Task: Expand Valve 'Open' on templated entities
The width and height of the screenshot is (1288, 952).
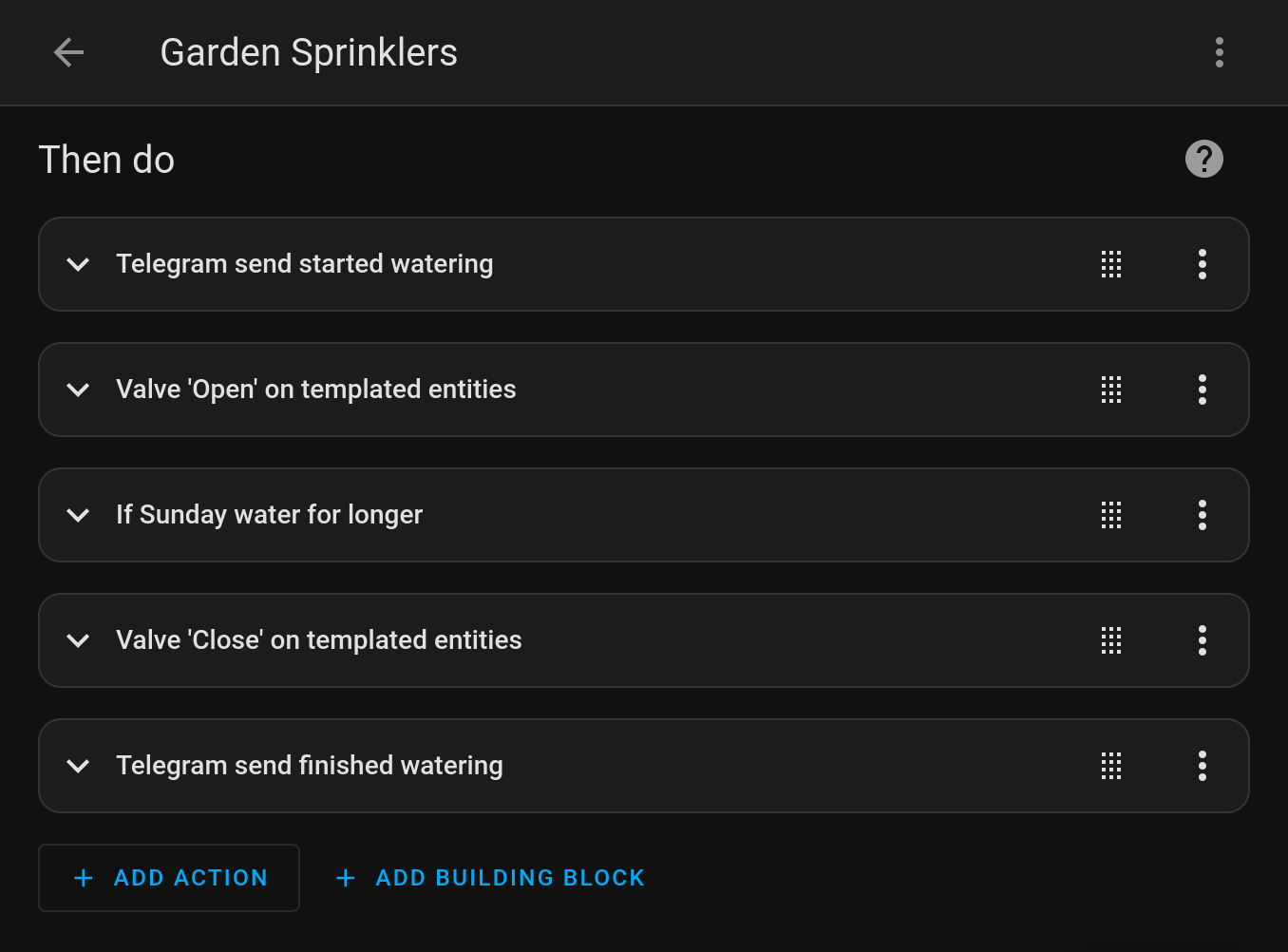Action: 79,390
